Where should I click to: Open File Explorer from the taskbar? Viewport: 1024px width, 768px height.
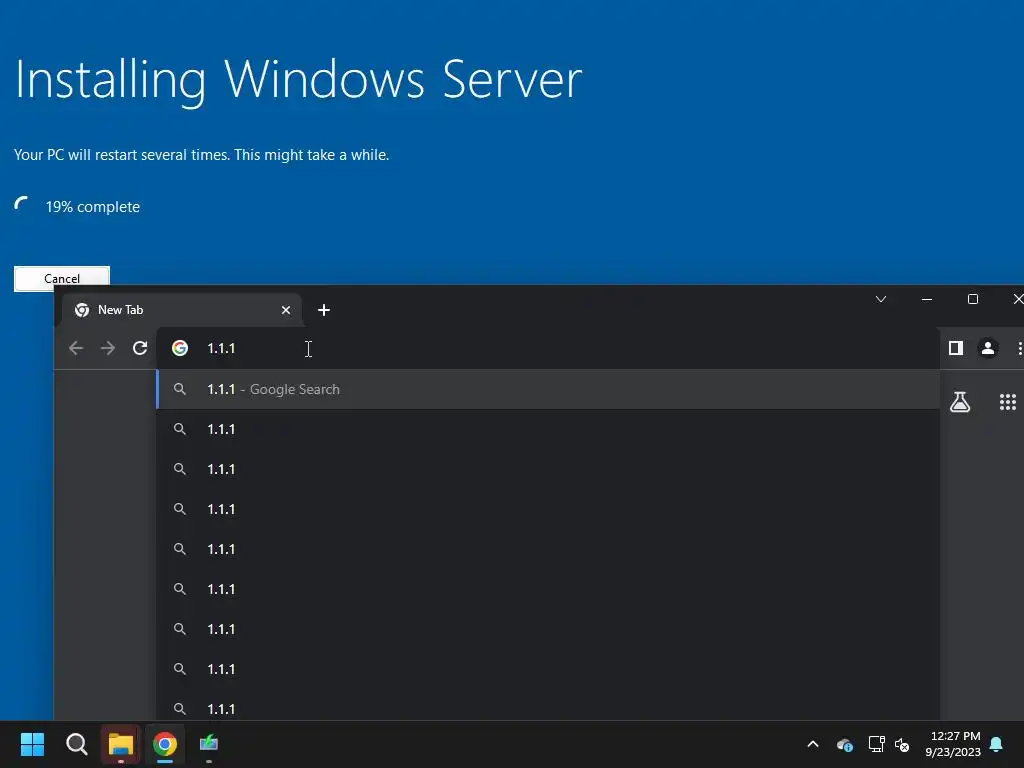point(121,744)
